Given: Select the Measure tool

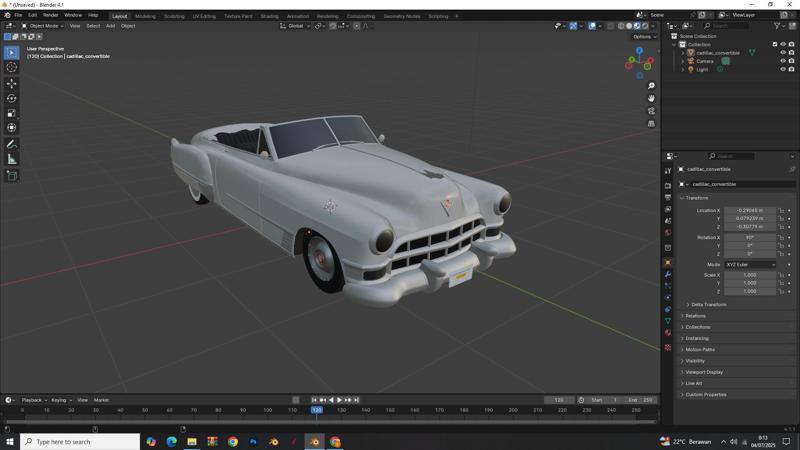Looking at the screenshot, I should pyautogui.click(x=12, y=159).
